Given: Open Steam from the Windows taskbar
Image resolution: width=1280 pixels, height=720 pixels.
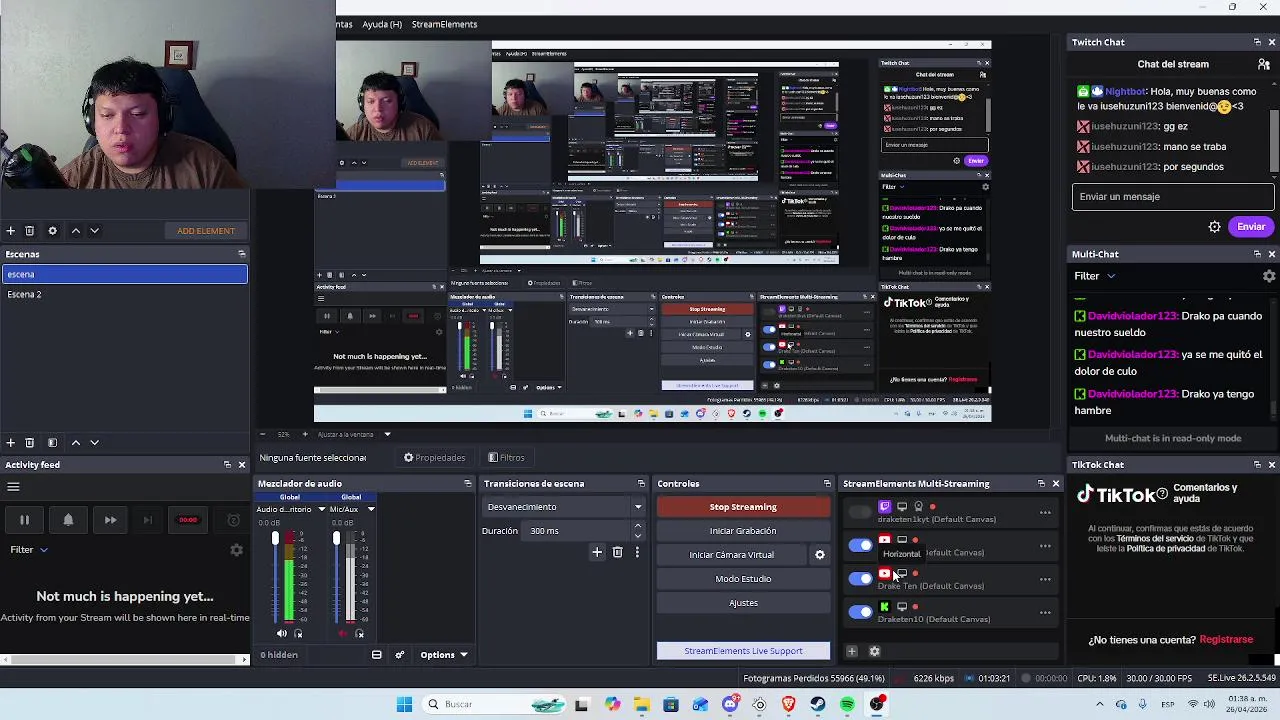Looking at the screenshot, I should [818, 705].
